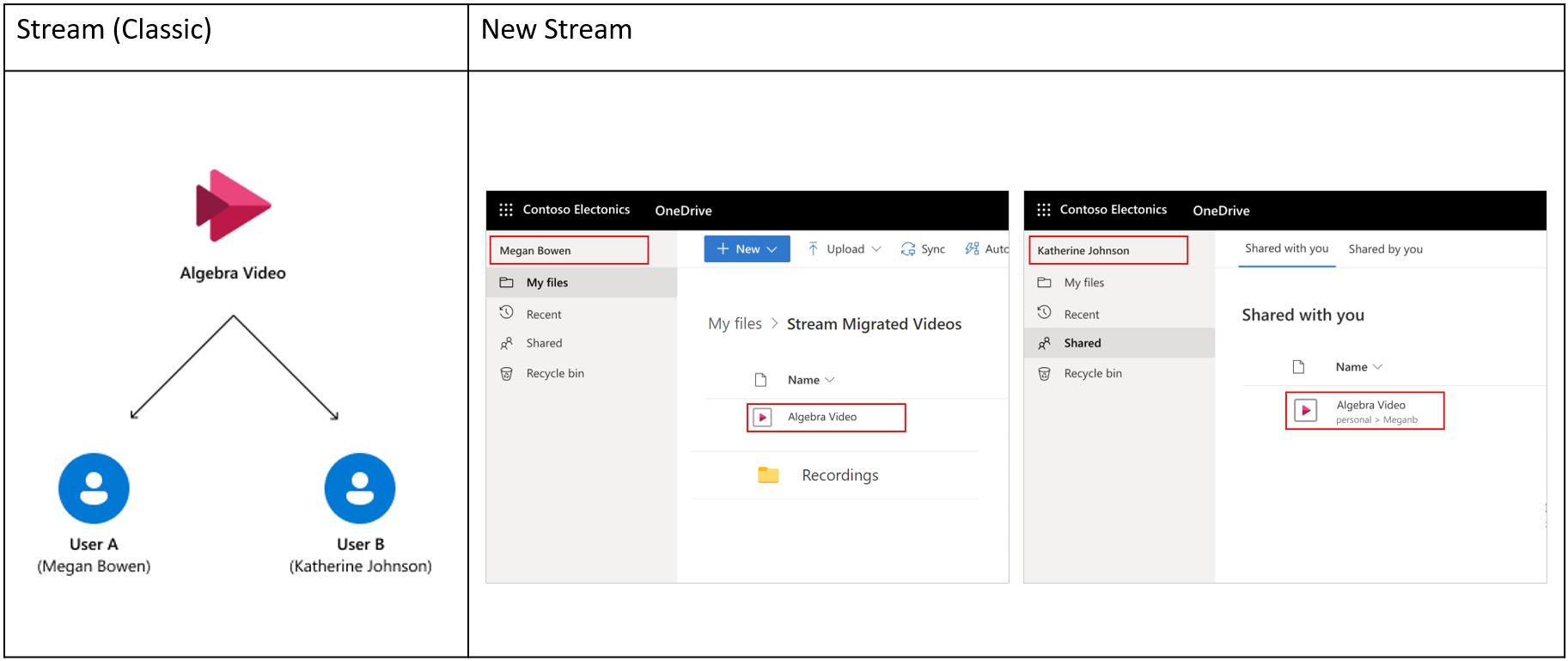1568x661 pixels.
Task: Click the video file icon in Katherine's shared list
Action: pos(1305,411)
